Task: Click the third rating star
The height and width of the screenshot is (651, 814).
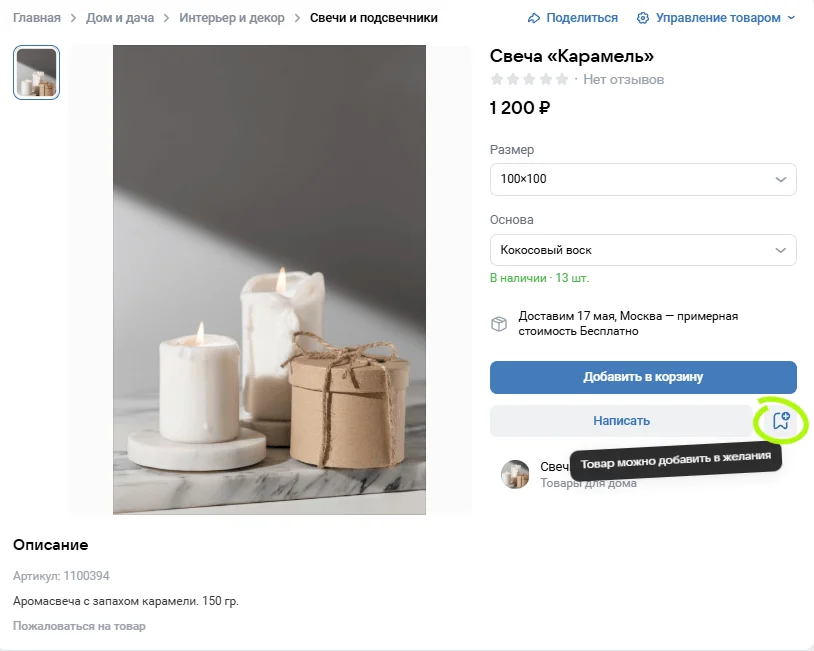Action: tap(529, 79)
